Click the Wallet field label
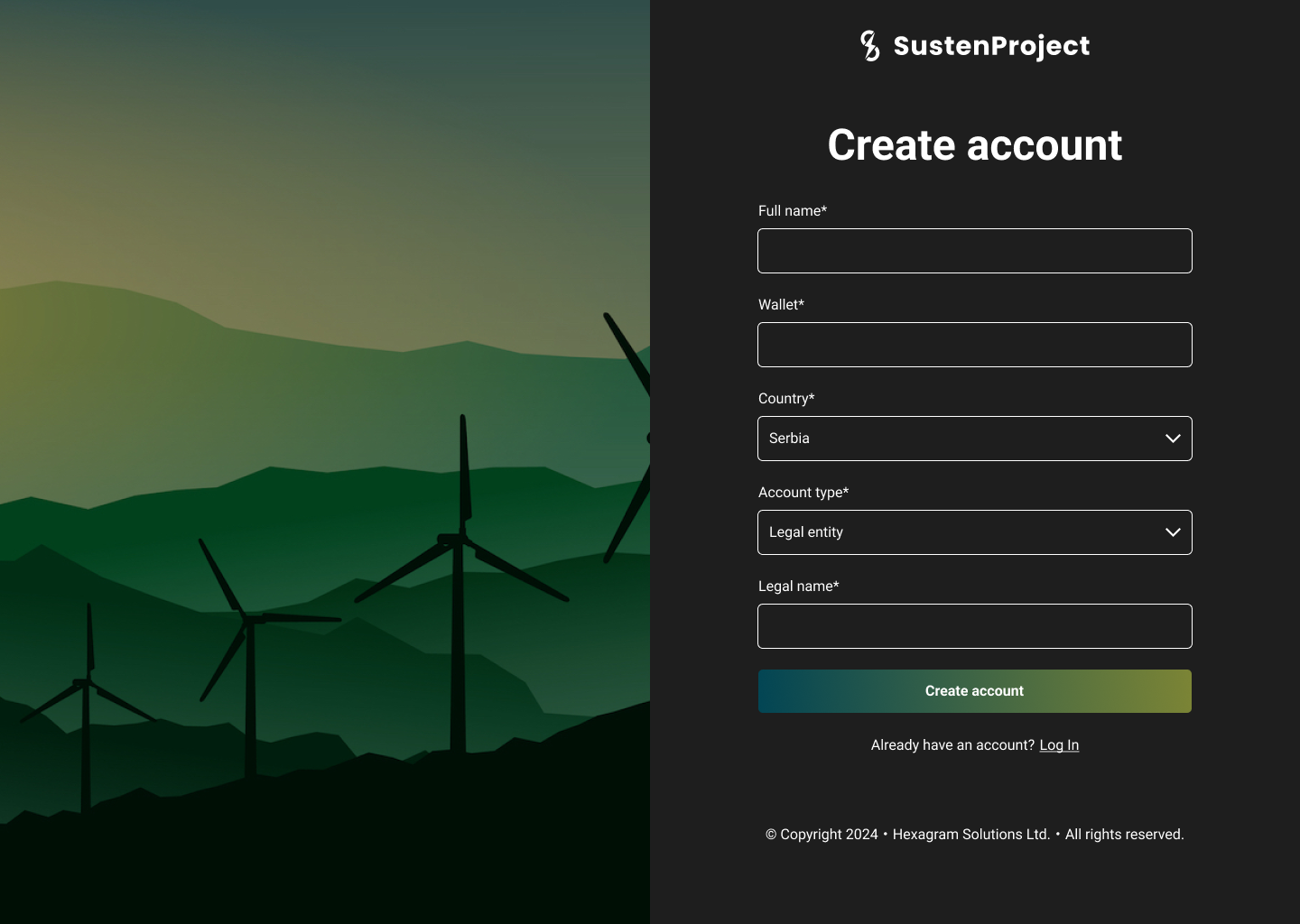Viewport: 1300px width, 924px height. tap(781, 305)
